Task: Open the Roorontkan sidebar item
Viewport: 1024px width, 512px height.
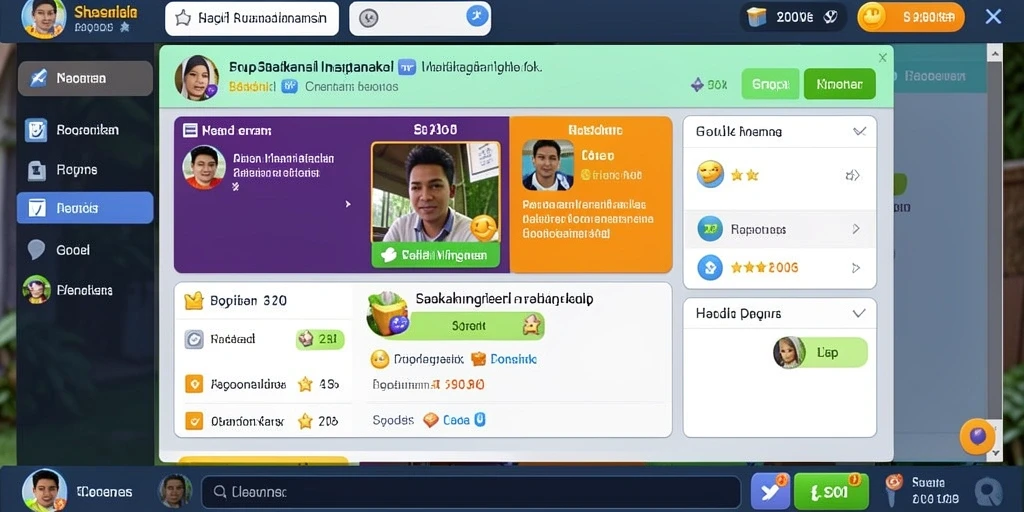Action: [x=85, y=130]
